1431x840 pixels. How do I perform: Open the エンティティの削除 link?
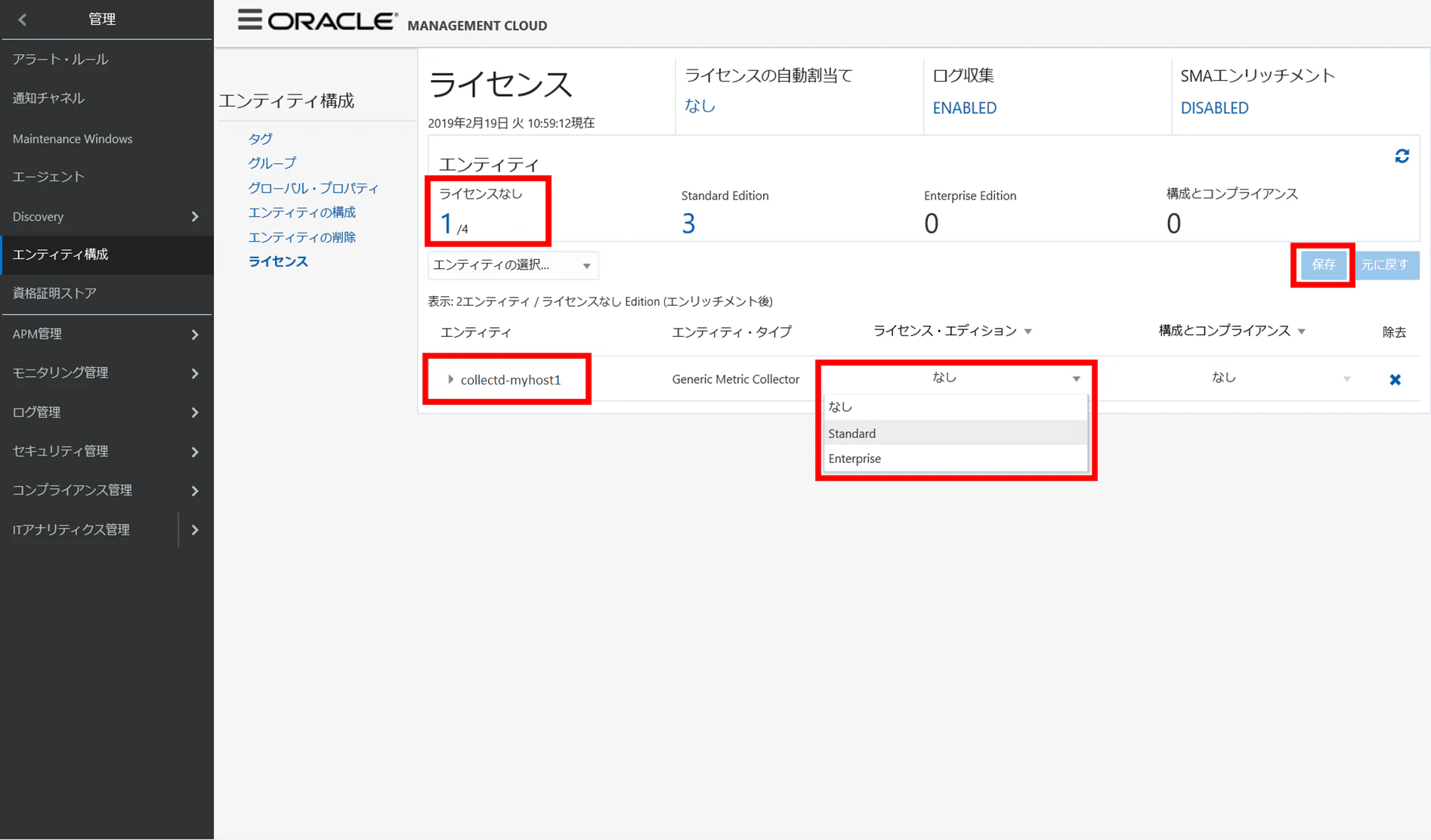tap(301, 237)
